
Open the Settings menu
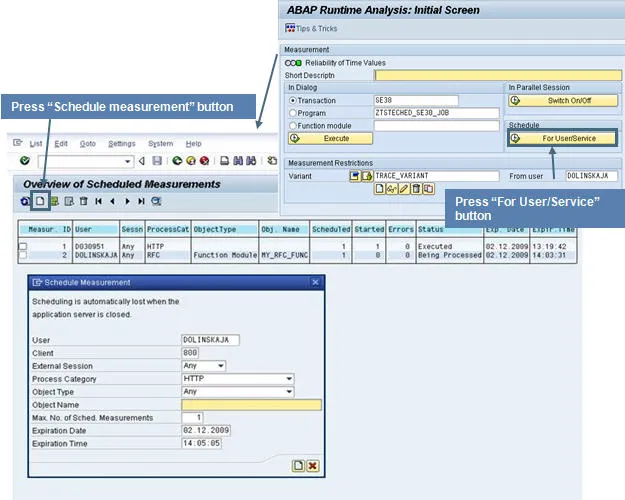tap(121, 144)
